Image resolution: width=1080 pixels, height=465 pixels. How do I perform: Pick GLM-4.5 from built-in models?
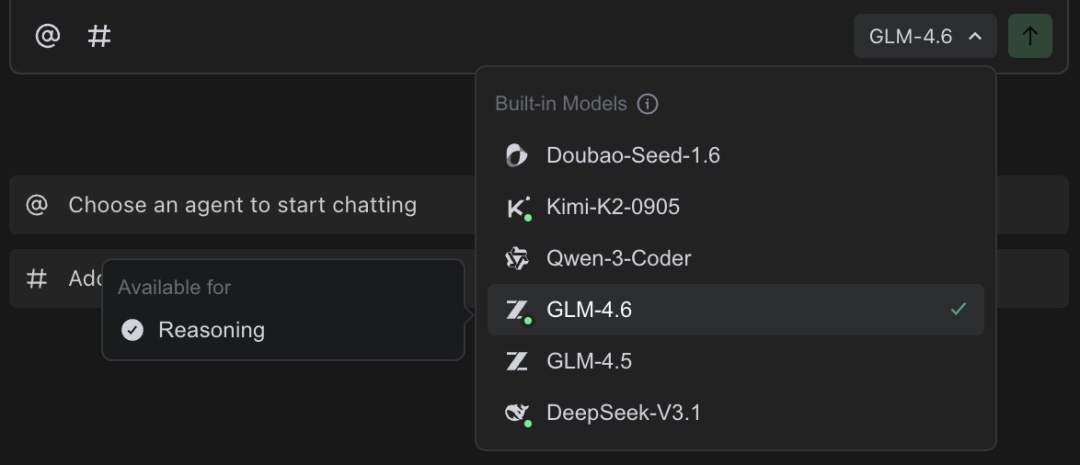pyautogui.click(x=589, y=361)
